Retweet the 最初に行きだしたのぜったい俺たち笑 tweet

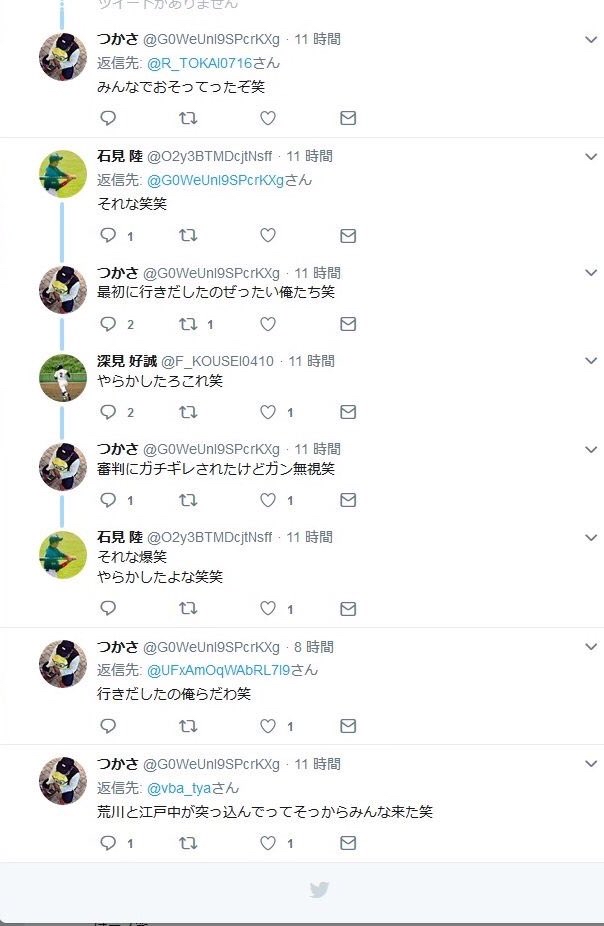(188, 324)
